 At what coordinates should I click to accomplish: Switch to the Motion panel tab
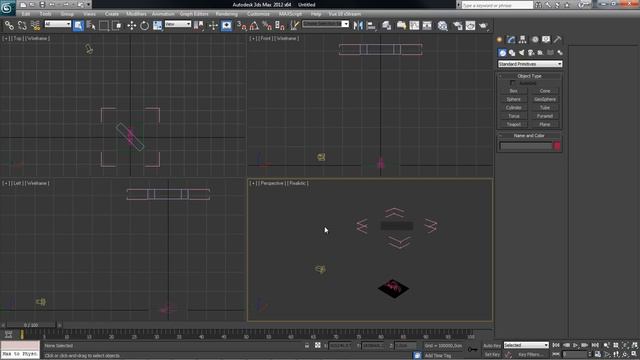[535, 40]
